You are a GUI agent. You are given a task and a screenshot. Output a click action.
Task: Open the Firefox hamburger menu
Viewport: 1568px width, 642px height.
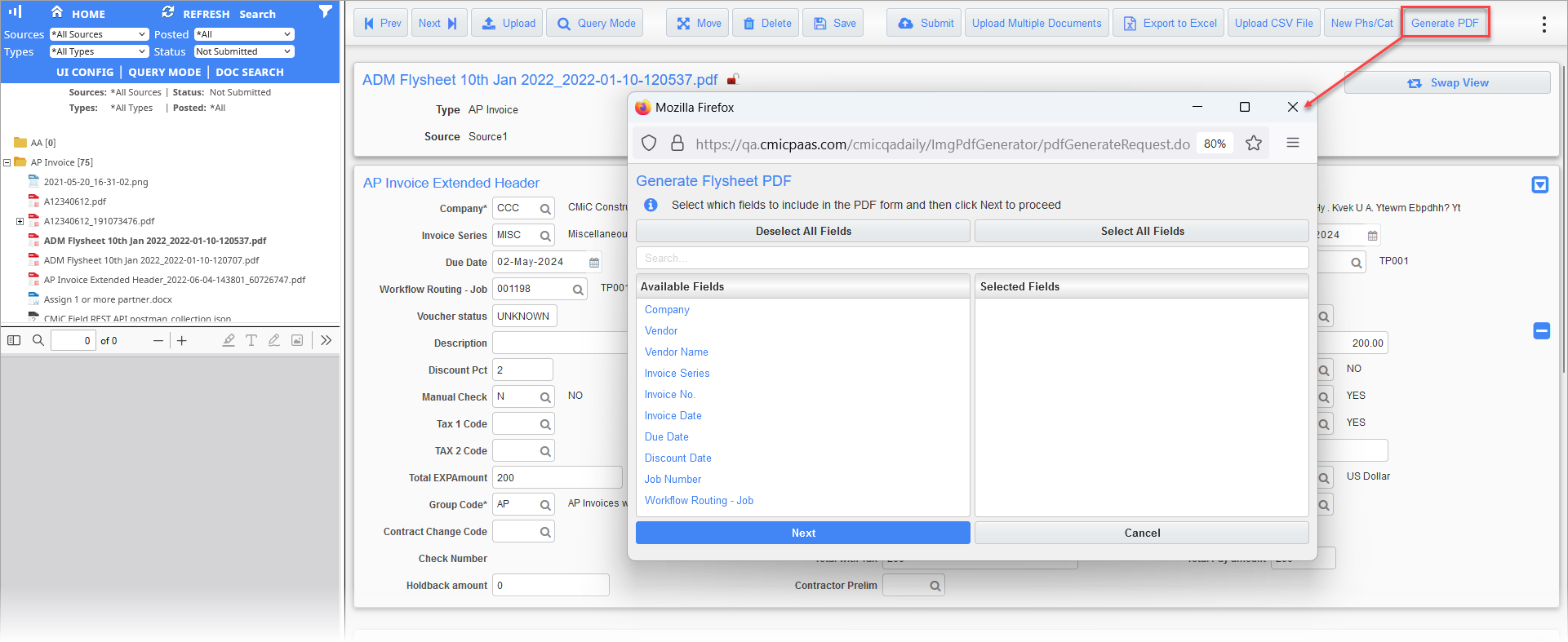pyautogui.click(x=1293, y=143)
